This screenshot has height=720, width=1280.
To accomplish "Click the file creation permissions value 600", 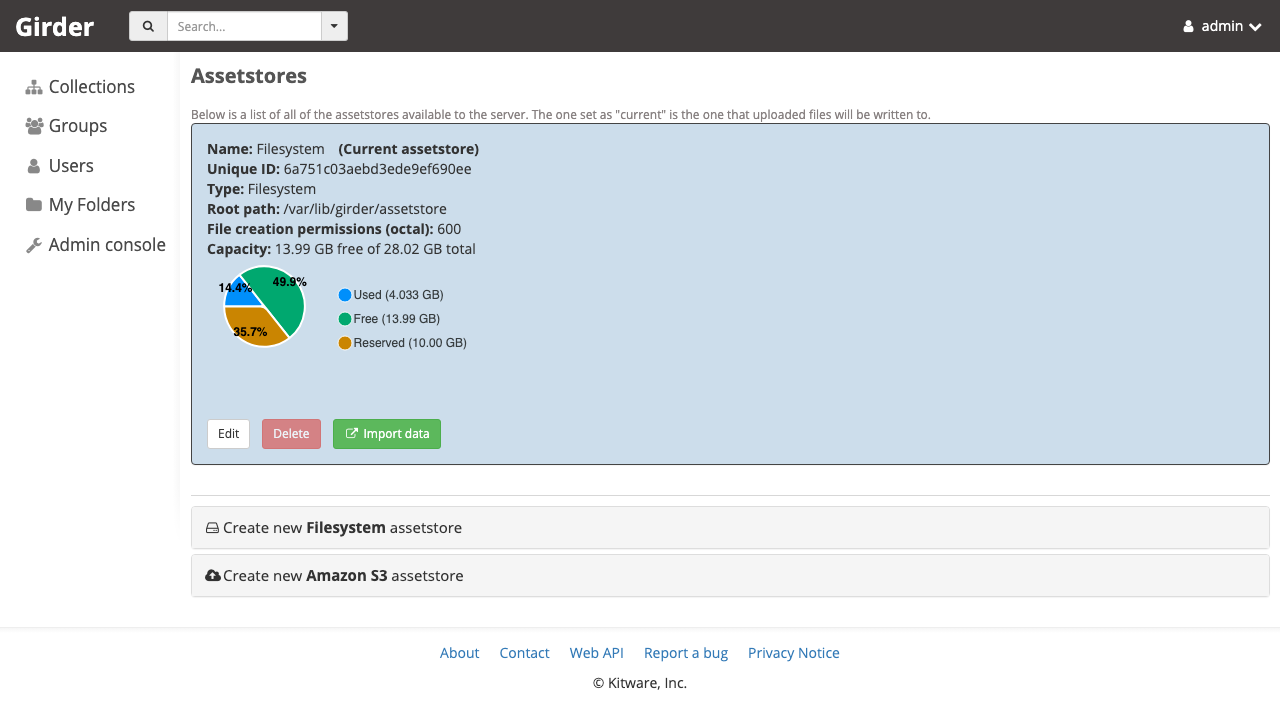I will pyautogui.click(x=449, y=229).
